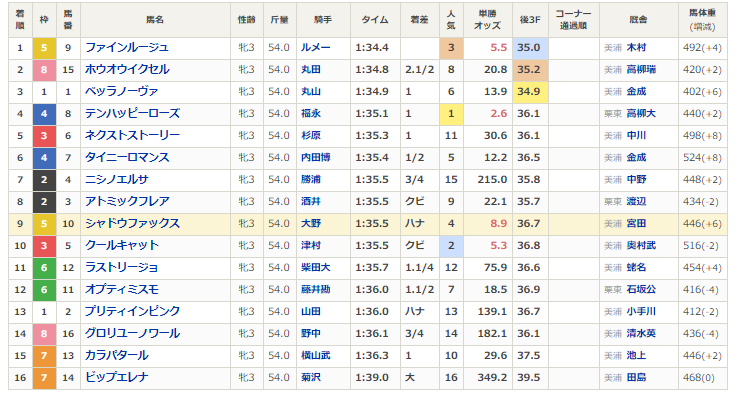Viewport: 740px width, 393px height.
Task: Open horse page for タイニーロマンス
Action: coord(127,158)
